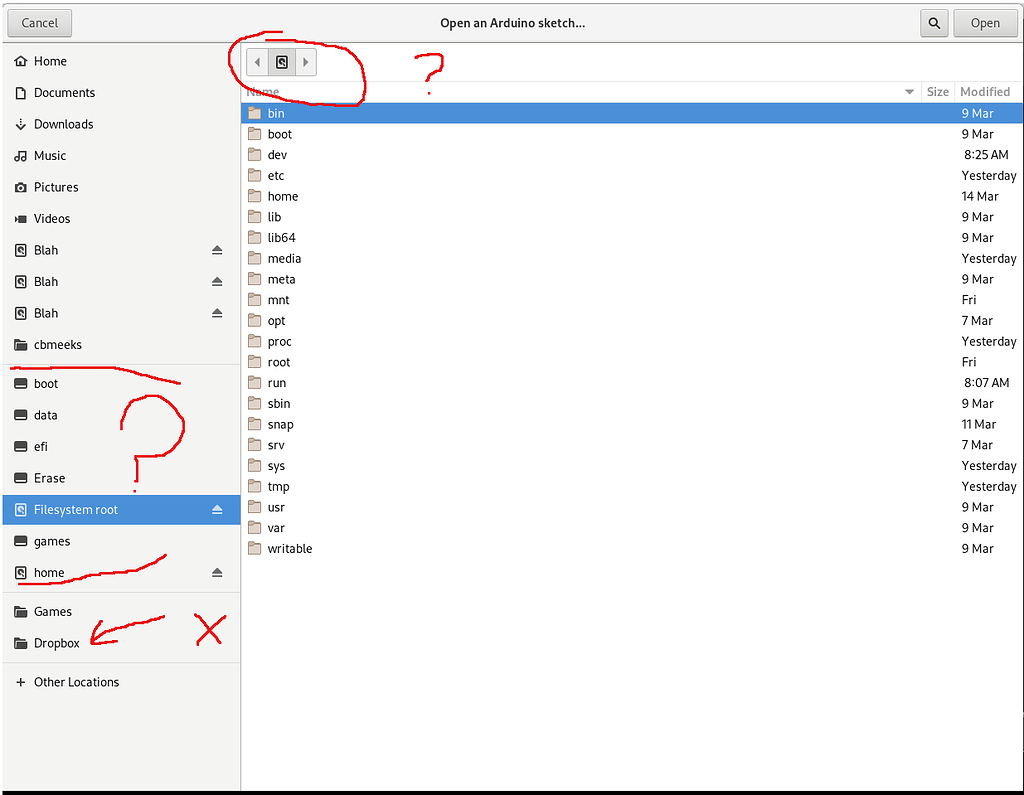
Task: Navigate back with the left arrow
Action: 257,62
